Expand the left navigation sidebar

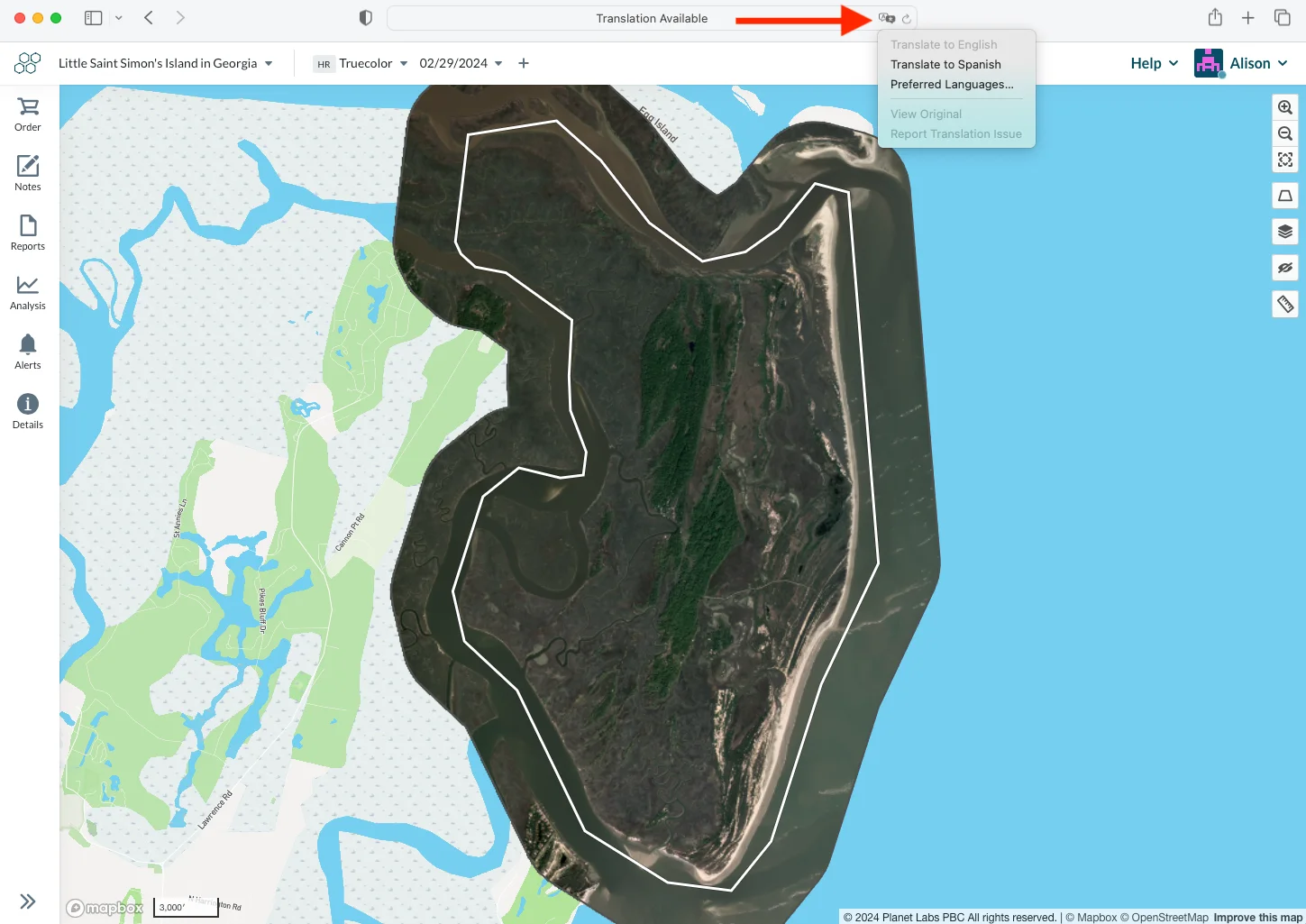pos(28,901)
